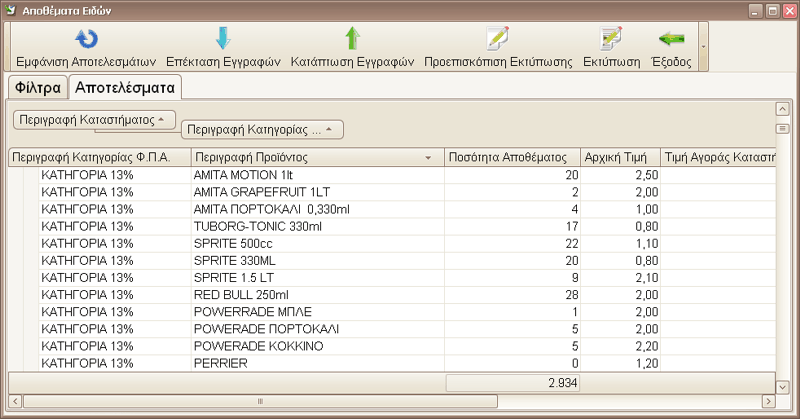Click vertical scrollbar down arrow
Image resolution: width=800 pixels, height=419 pixels.
coord(782,387)
